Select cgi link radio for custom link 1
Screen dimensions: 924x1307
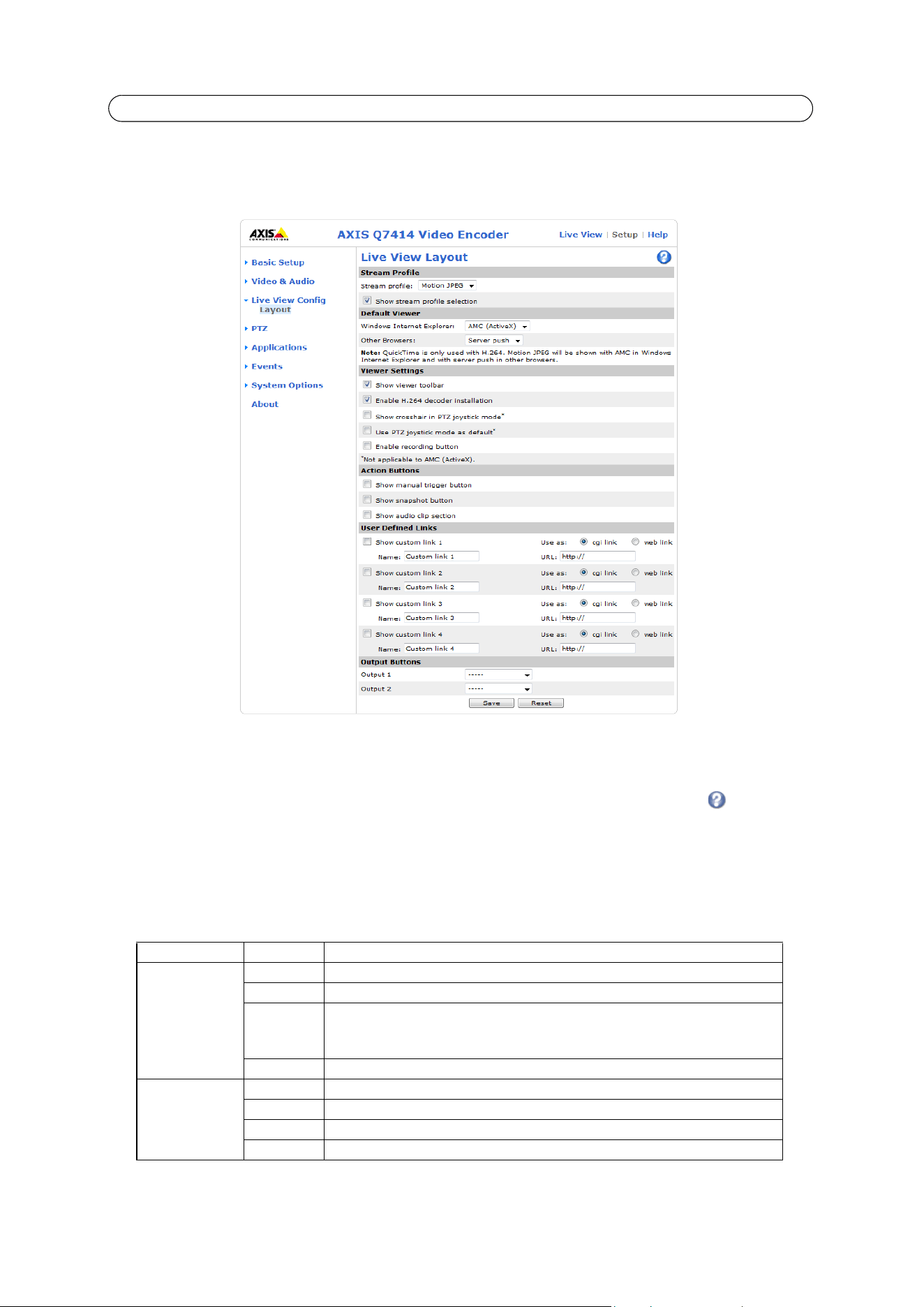(x=584, y=542)
